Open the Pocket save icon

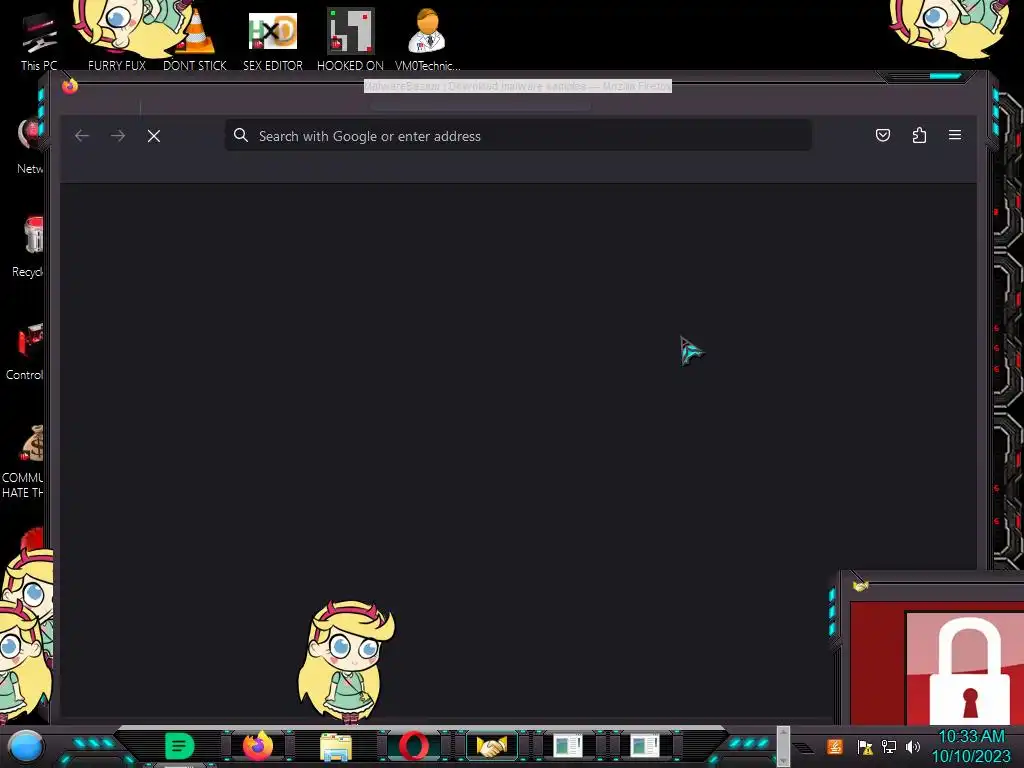pos(882,135)
